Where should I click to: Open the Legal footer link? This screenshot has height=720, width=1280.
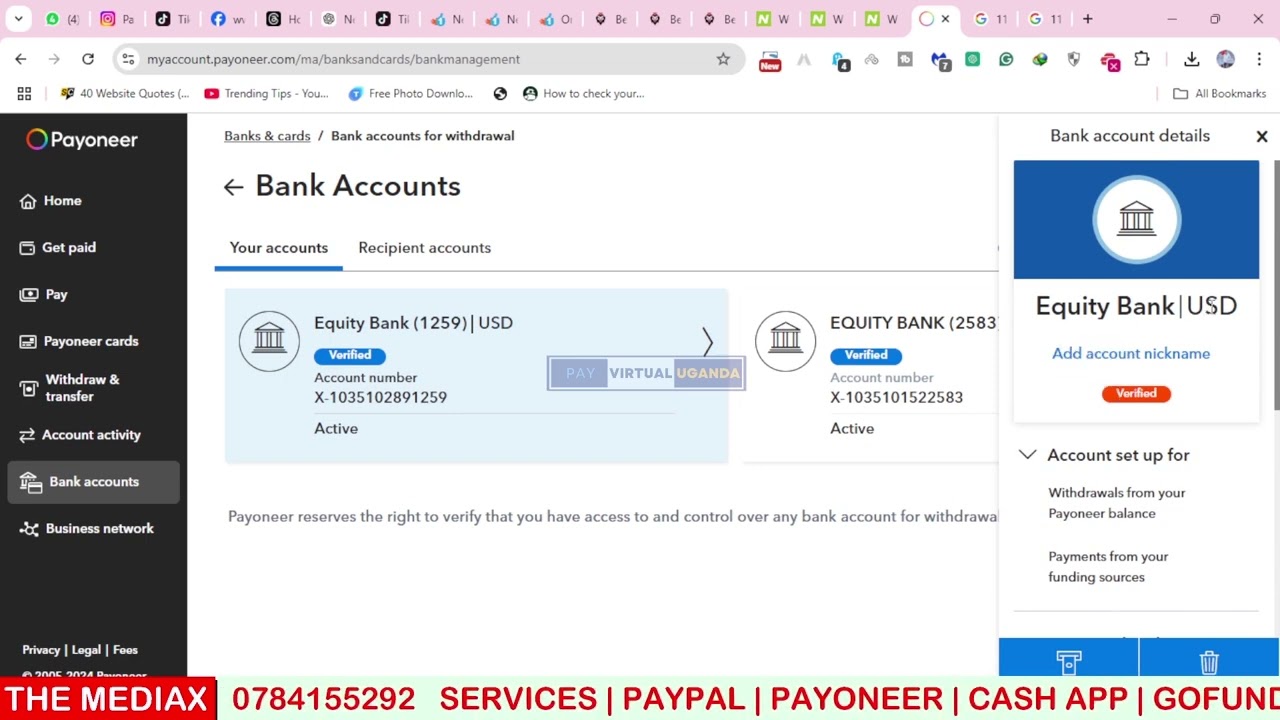[86, 650]
